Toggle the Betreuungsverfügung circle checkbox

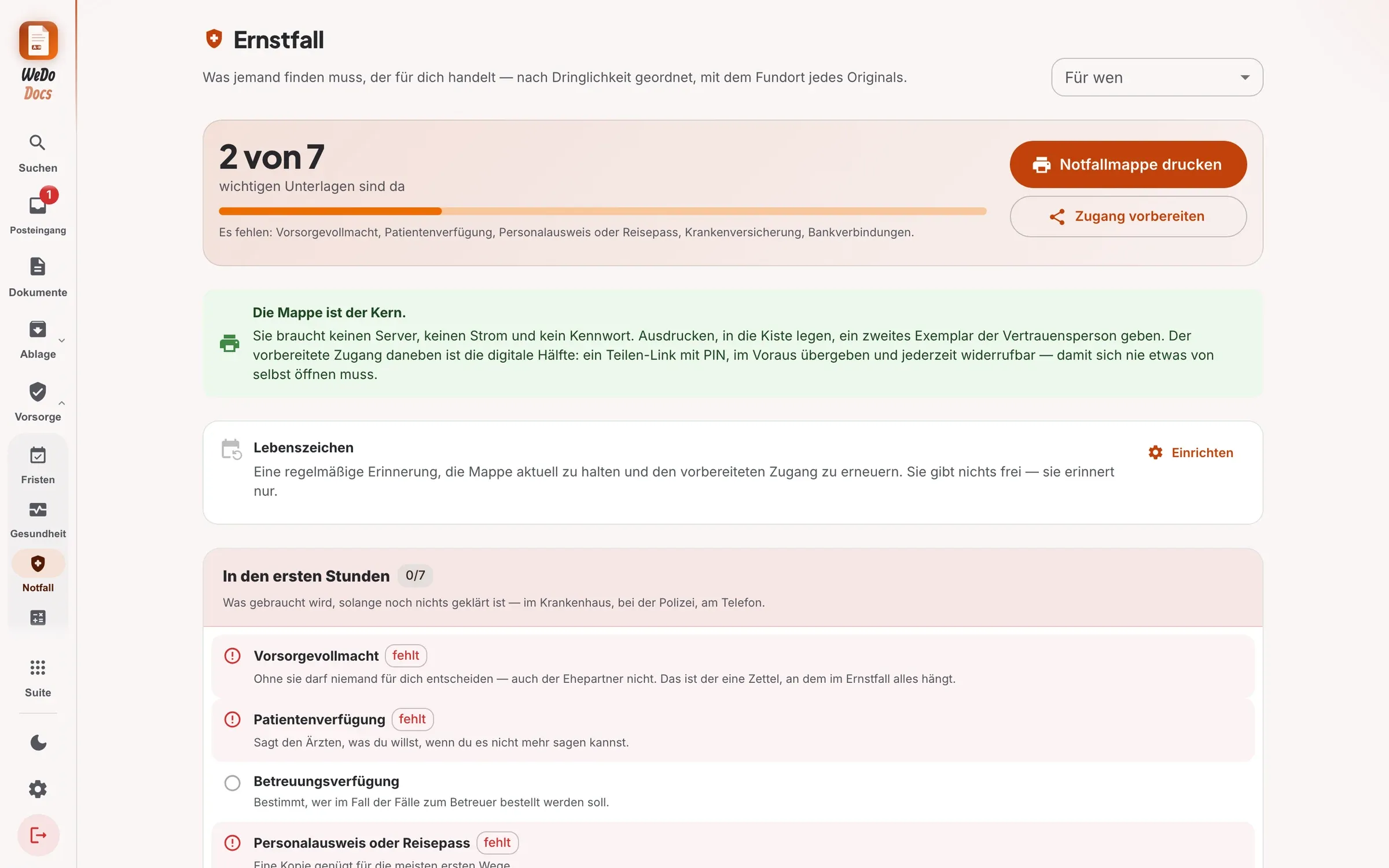click(232, 783)
